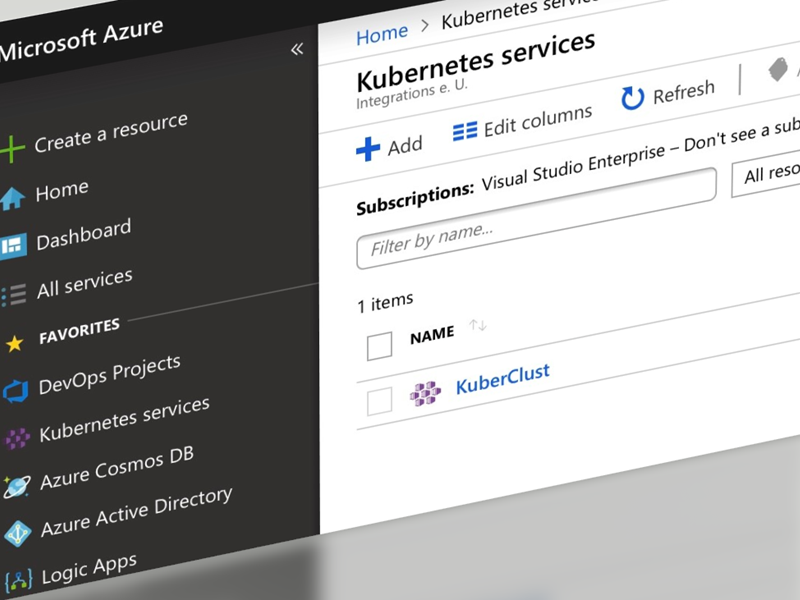Click the circular Refresh arrow icon

click(633, 98)
